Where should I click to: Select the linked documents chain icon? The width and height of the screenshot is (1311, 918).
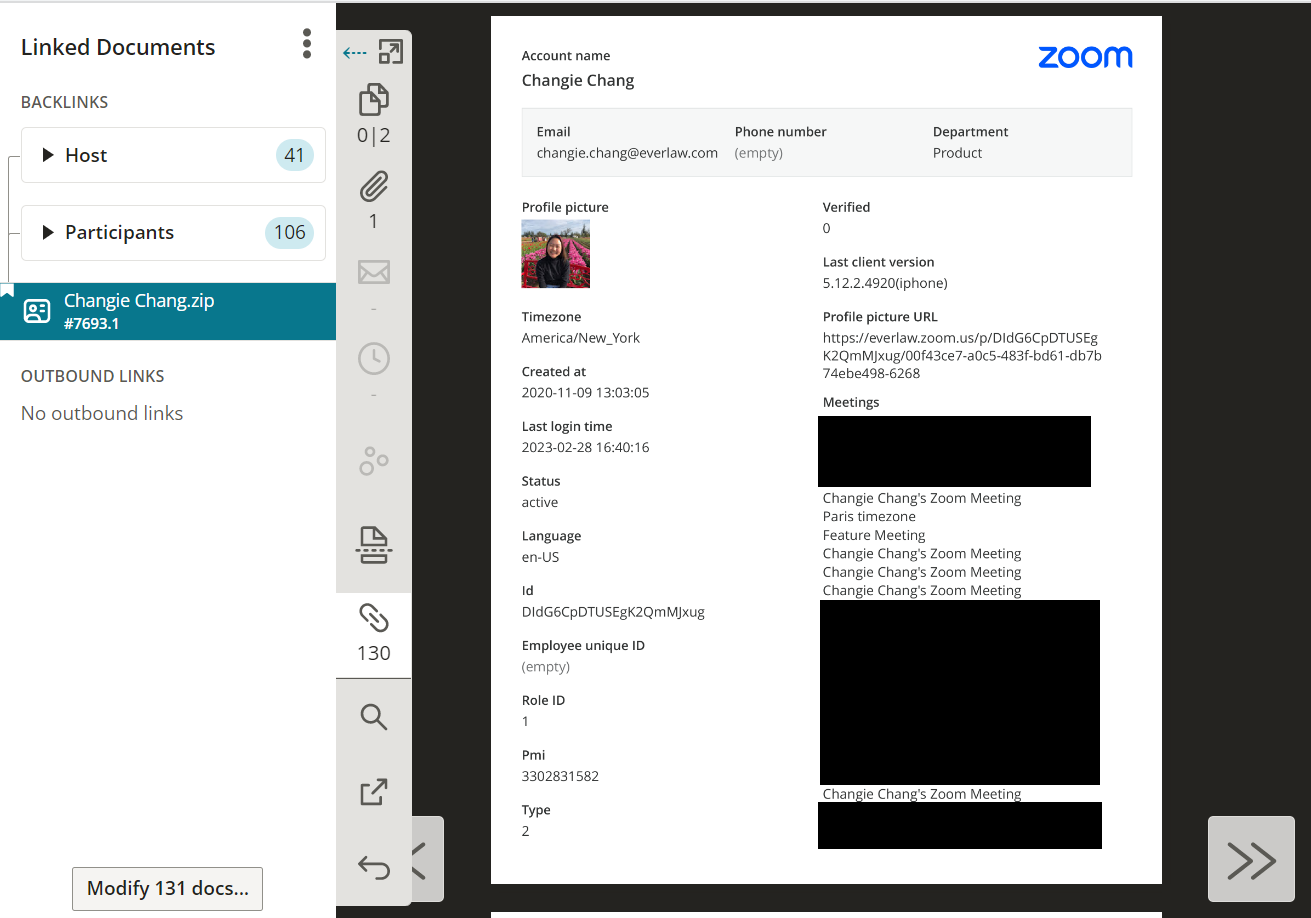tap(374, 618)
